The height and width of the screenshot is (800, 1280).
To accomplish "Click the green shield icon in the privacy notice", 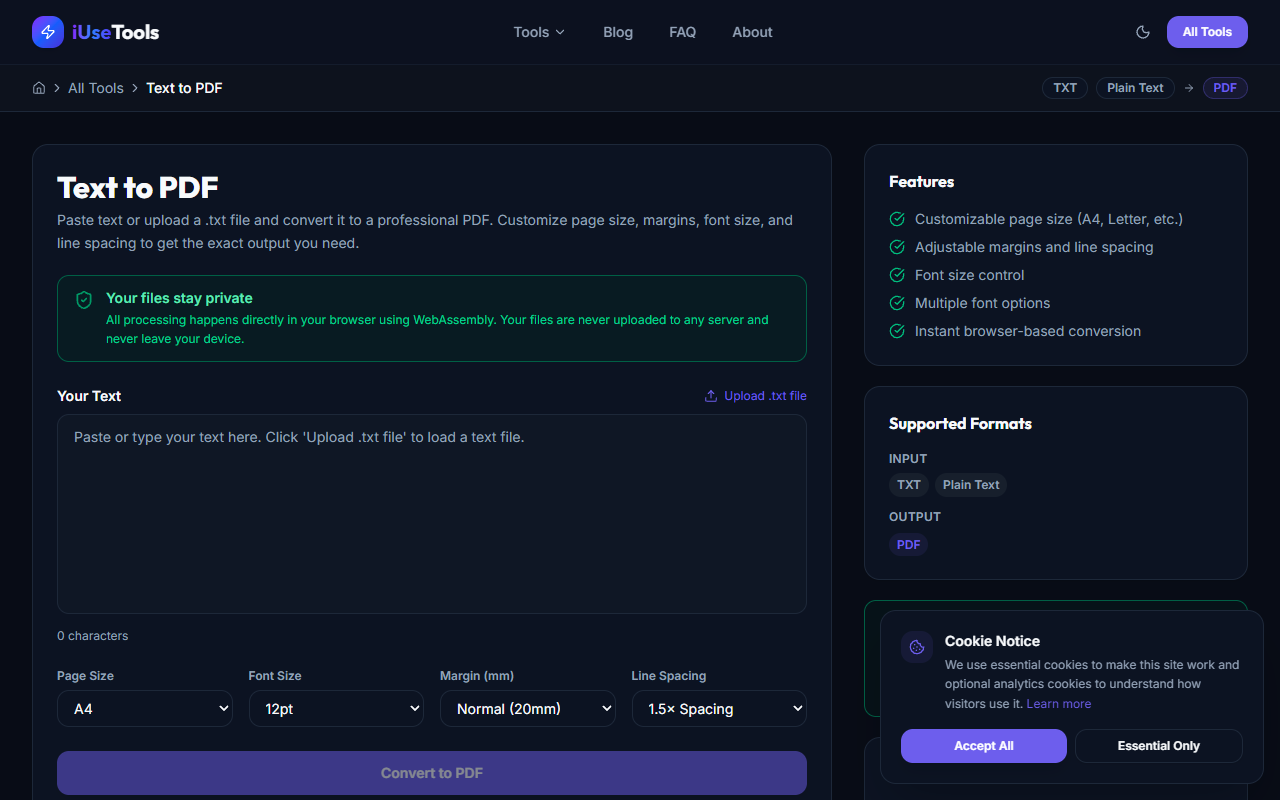I will pyautogui.click(x=84, y=299).
